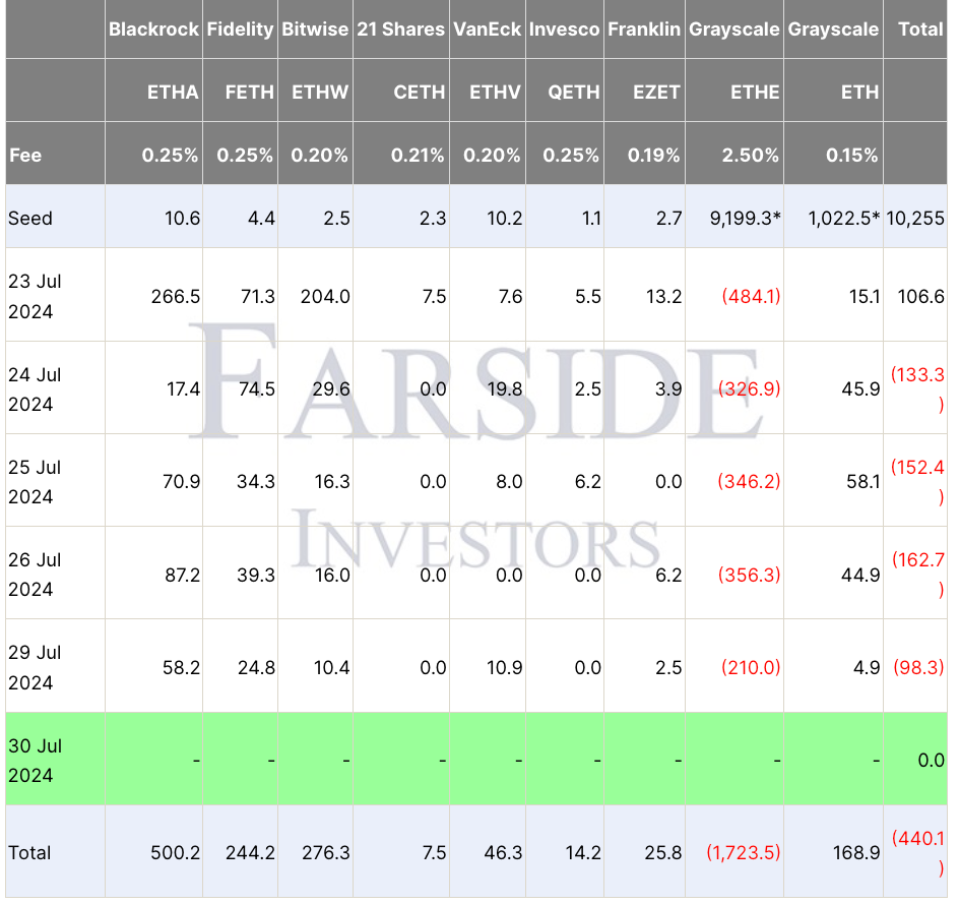Select the Bitwise column header
Screen dimensions: 954x898
[315, 29]
